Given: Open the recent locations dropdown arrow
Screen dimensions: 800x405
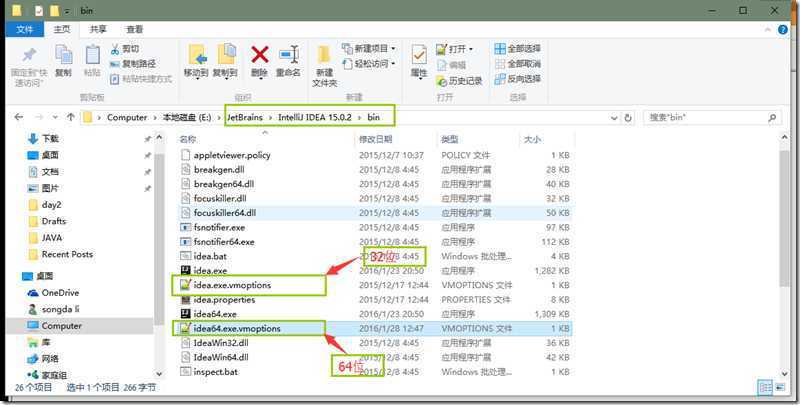Looking at the screenshot, I should click(x=55, y=117).
